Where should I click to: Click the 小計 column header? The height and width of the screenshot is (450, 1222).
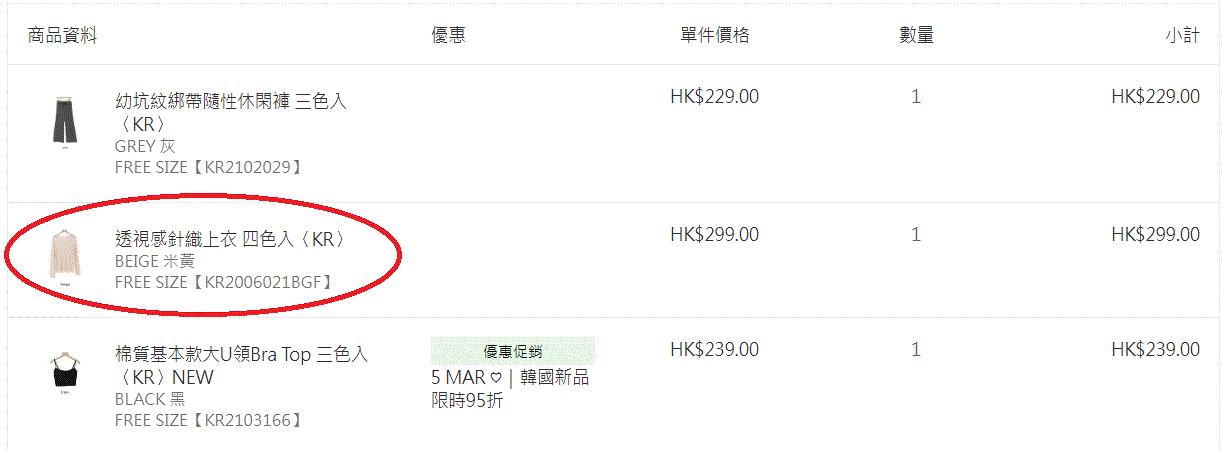pos(1182,36)
